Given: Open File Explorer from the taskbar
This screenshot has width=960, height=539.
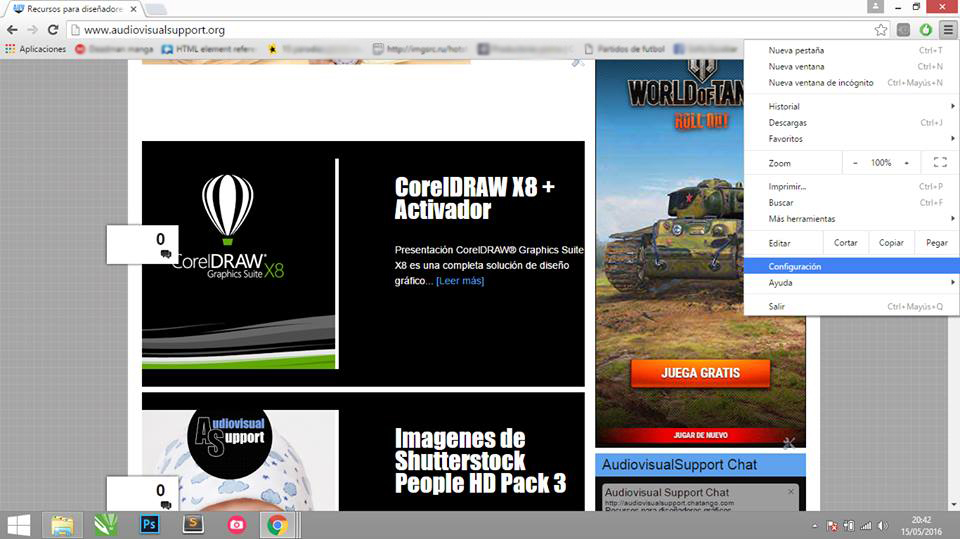Looking at the screenshot, I should click(x=62, y=526).
